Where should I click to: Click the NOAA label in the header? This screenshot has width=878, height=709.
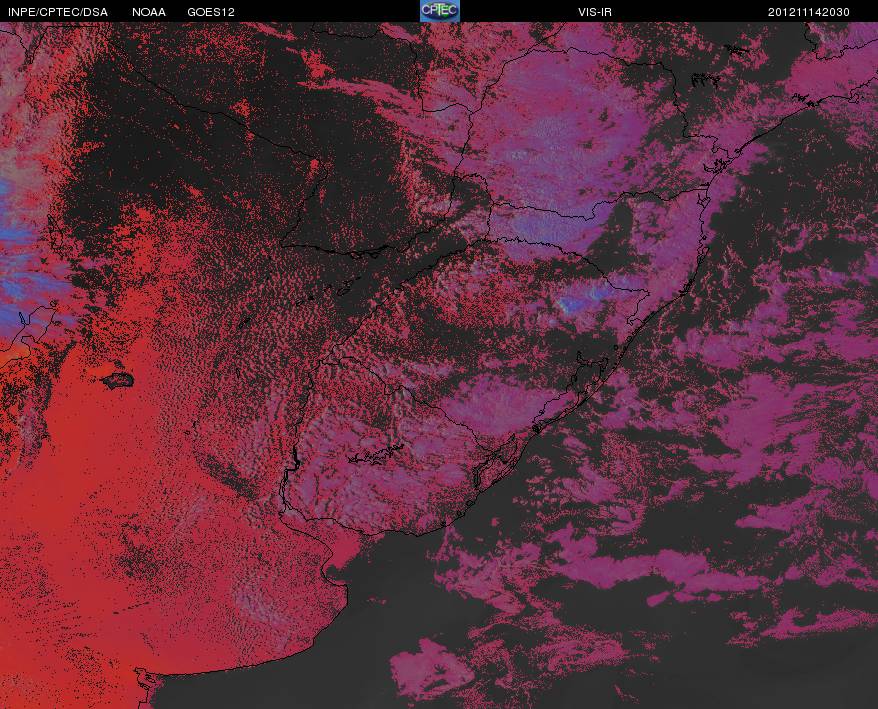[148, 12]
